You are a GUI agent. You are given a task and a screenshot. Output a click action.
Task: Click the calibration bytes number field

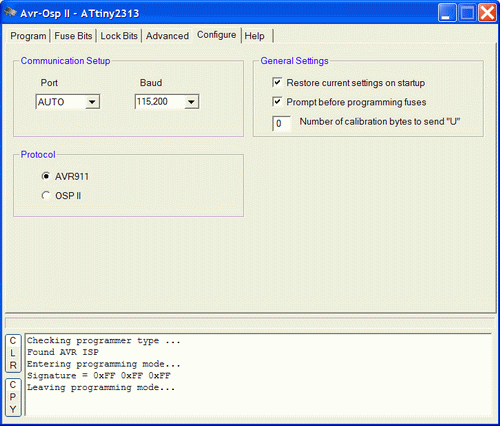pyautogui.click(x=281, y=123)
